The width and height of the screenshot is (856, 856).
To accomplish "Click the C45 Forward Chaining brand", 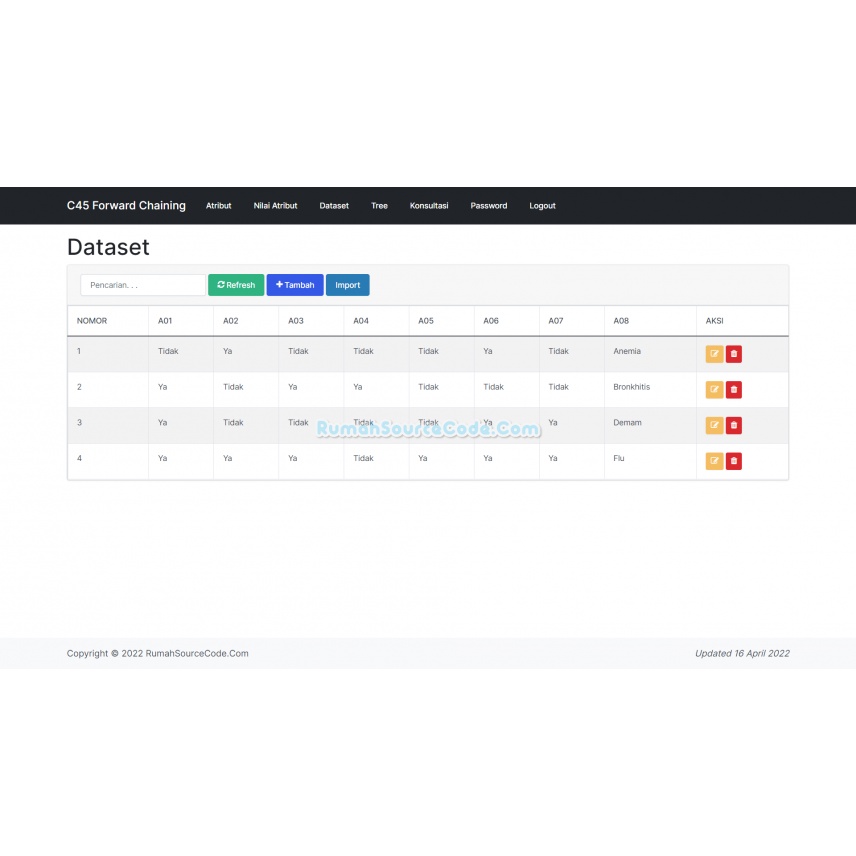I will click(x=126, y=206).
